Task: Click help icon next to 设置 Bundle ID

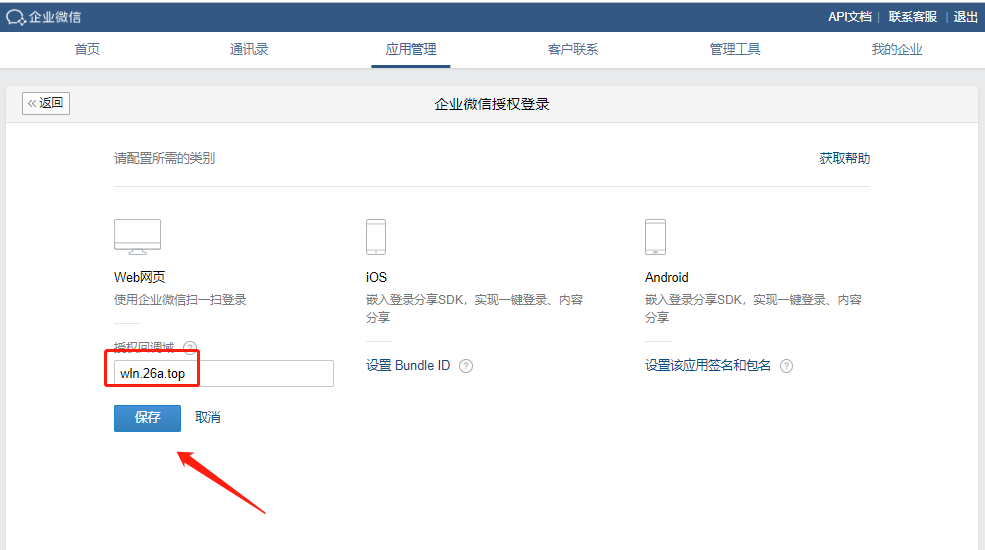Action: tap(465, 366)
